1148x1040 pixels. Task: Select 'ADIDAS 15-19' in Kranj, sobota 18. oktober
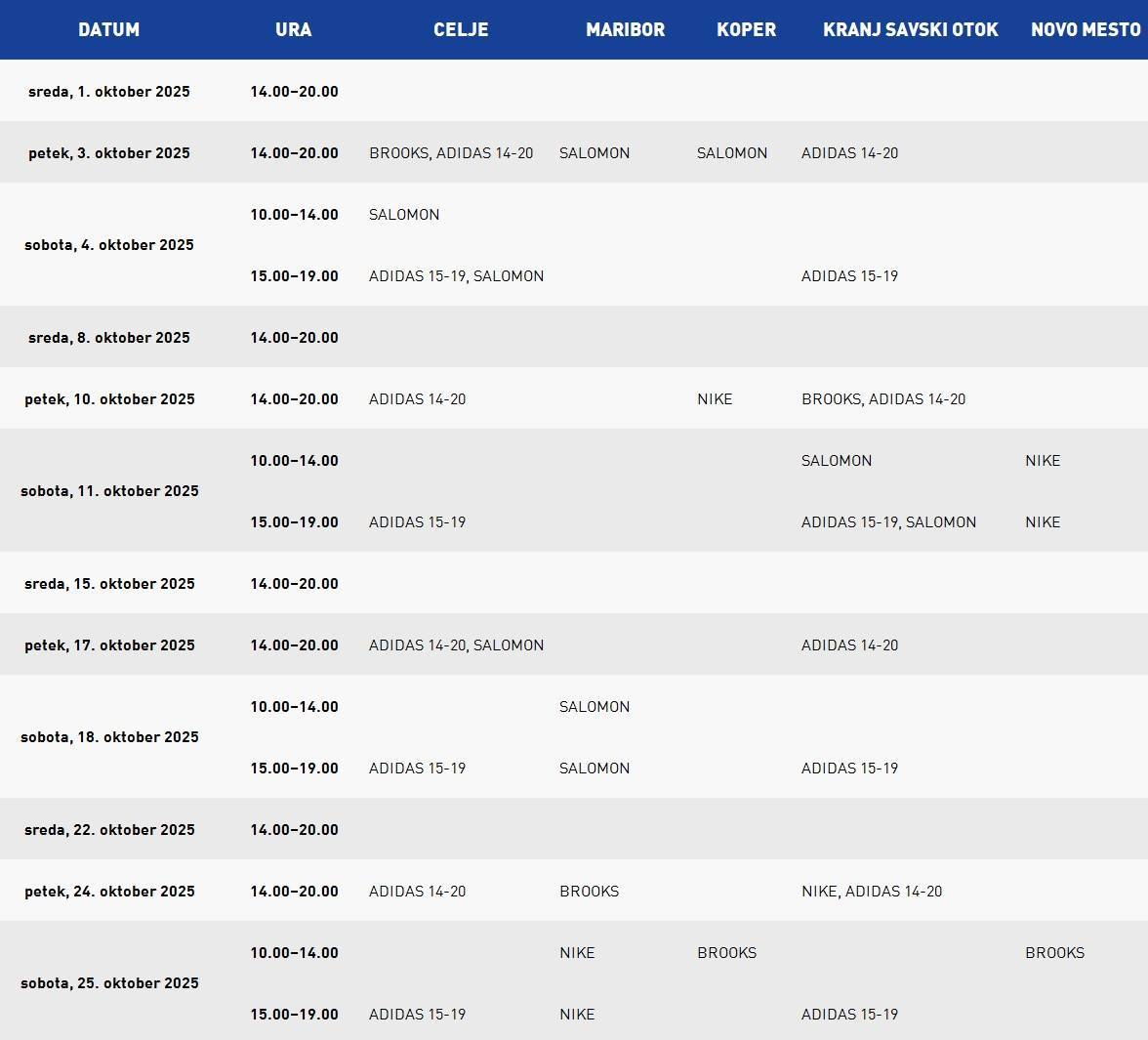[x=849, y=769]
